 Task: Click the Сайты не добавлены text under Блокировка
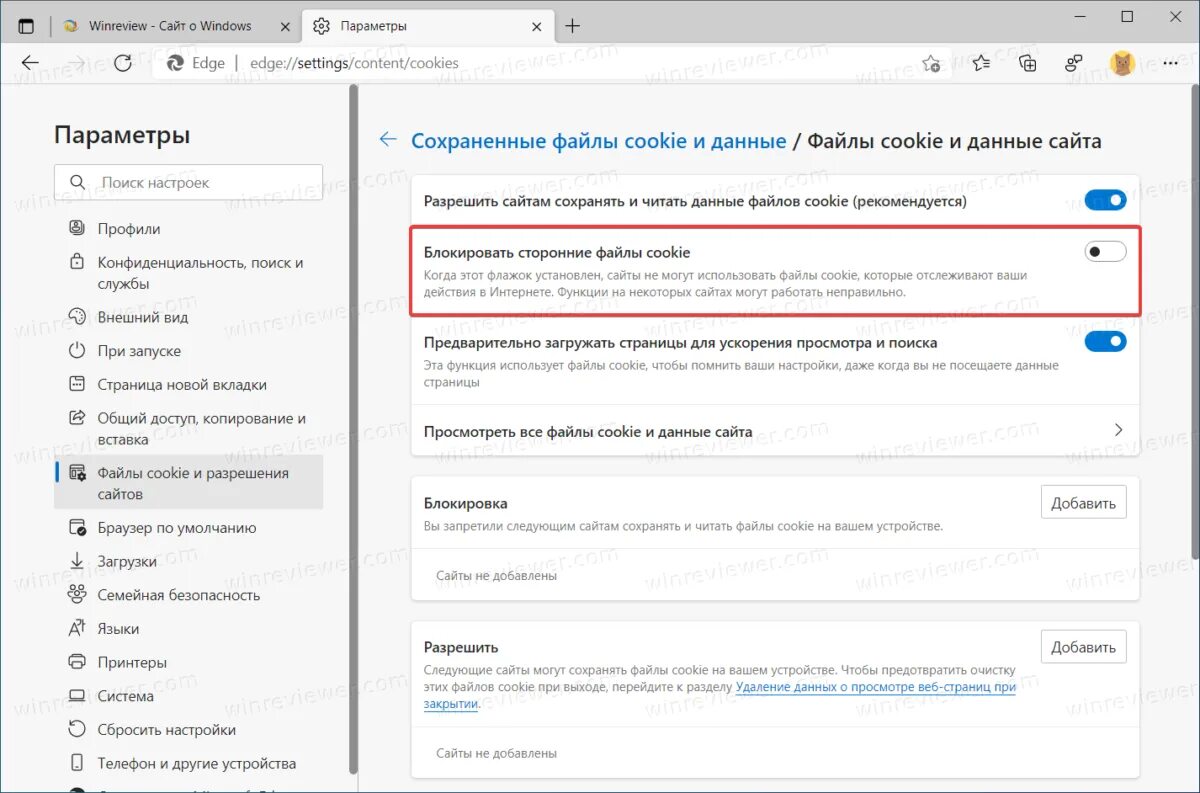(x=496, y=575)
